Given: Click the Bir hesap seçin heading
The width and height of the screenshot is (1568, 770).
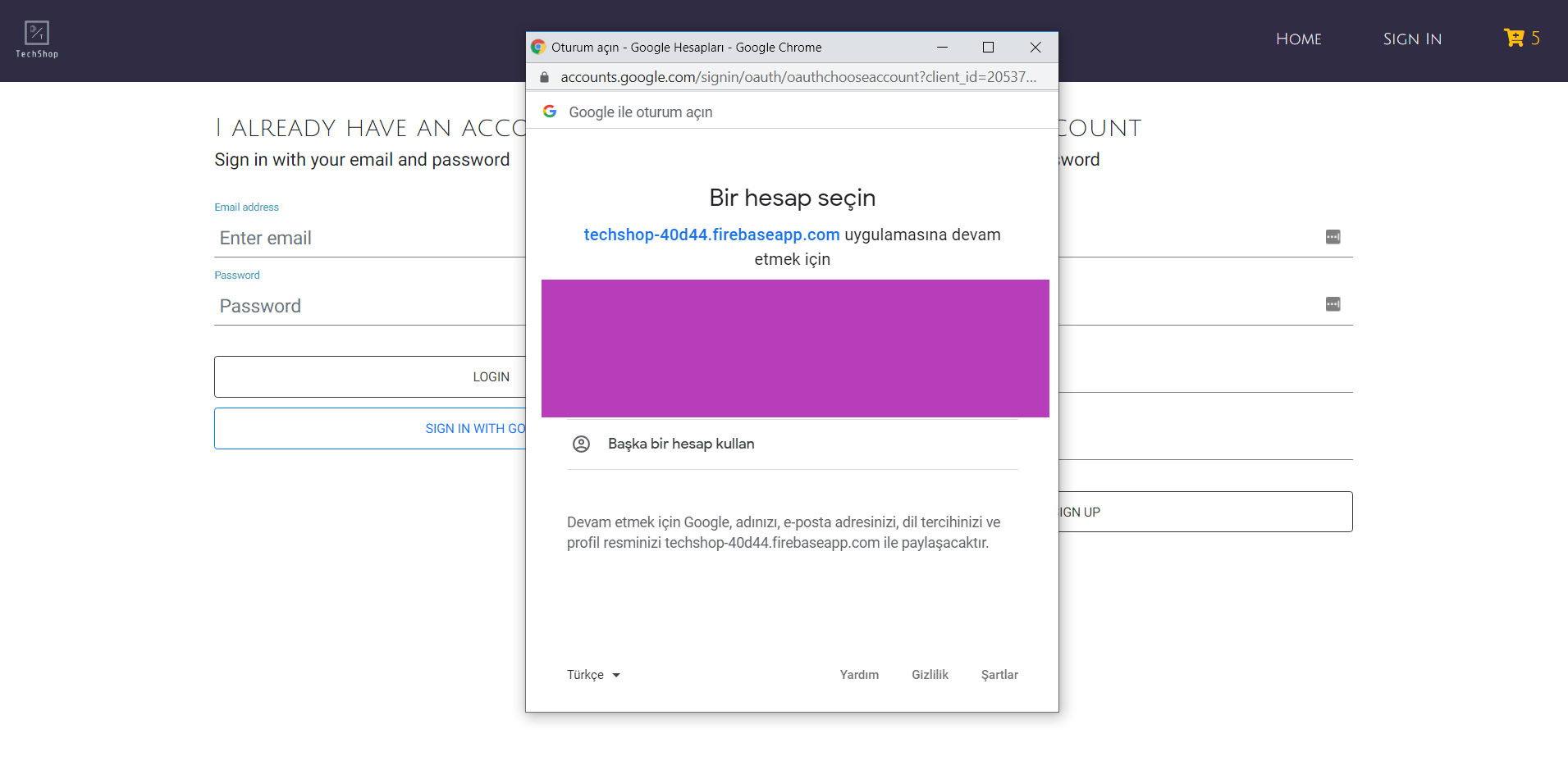Looking at the screenshot, I should click(x=793, y=198).
